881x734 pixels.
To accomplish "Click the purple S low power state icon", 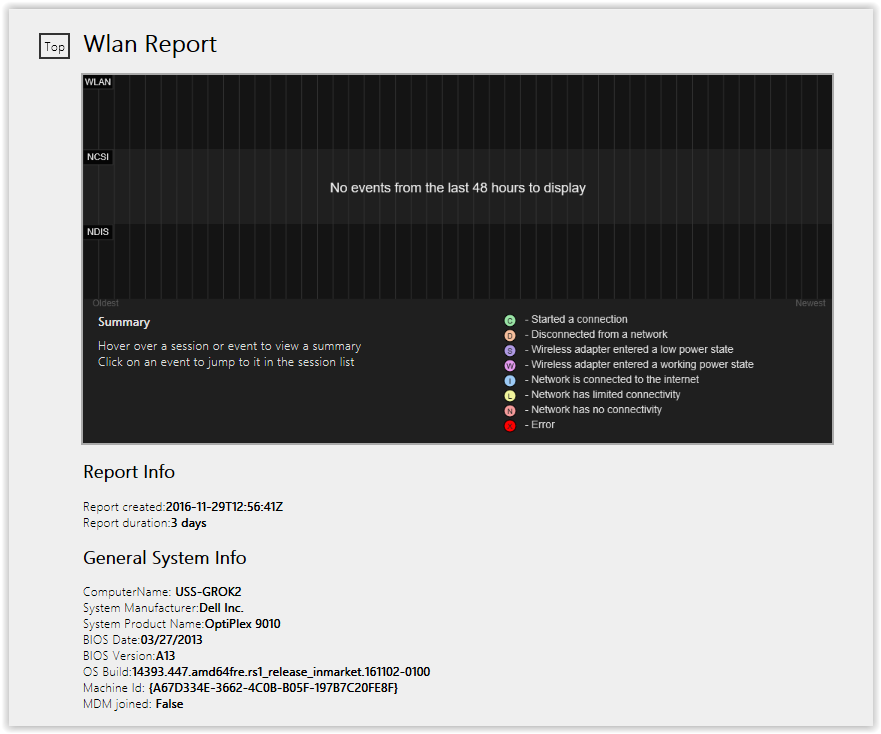I will (x=510, y=351).
